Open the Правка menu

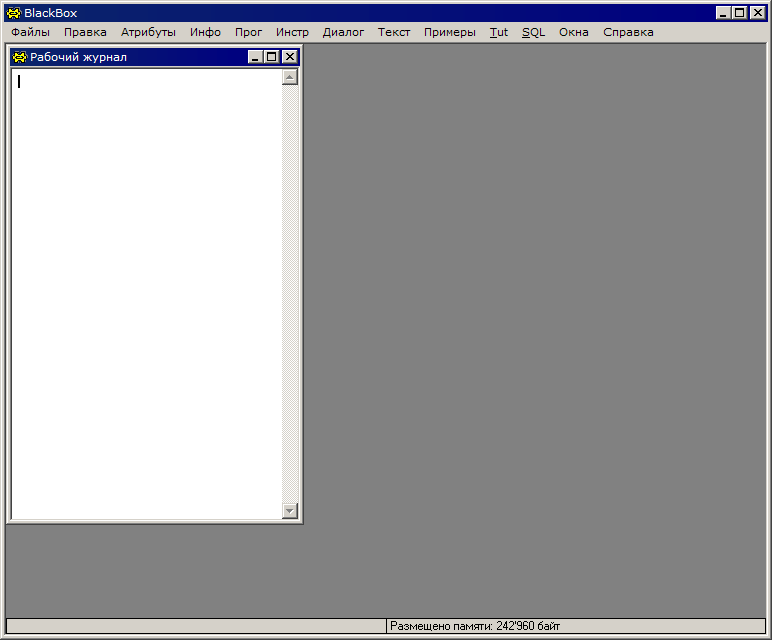pos(85,32)
